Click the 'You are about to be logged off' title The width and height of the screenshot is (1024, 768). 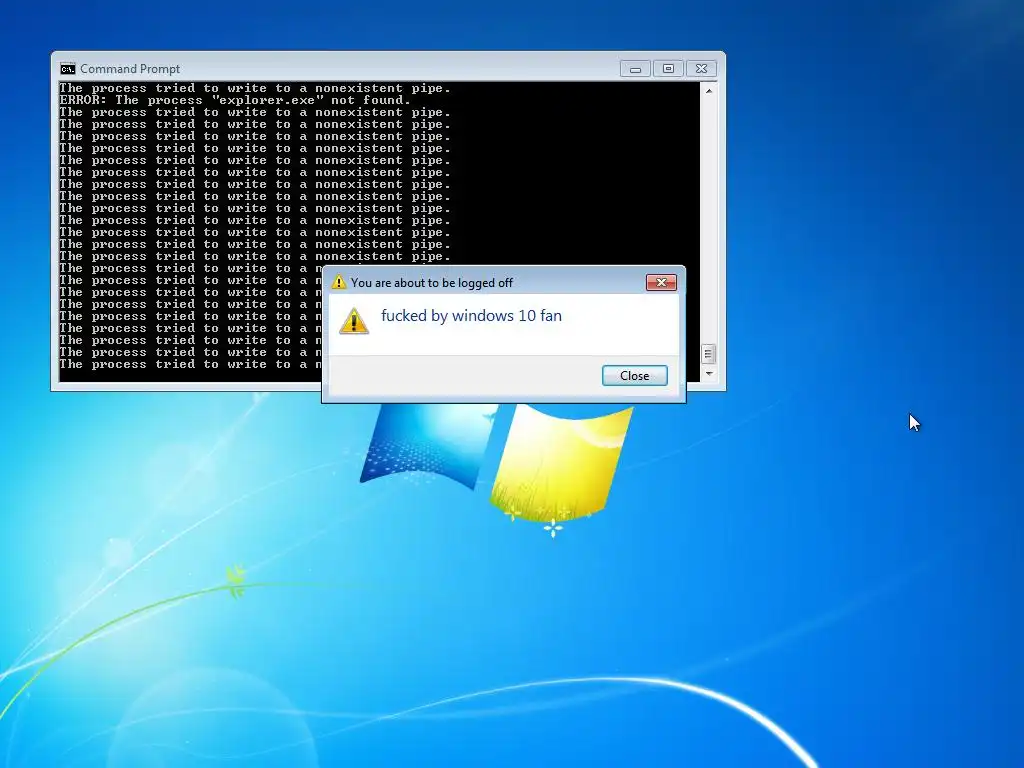tap(432, 283)
